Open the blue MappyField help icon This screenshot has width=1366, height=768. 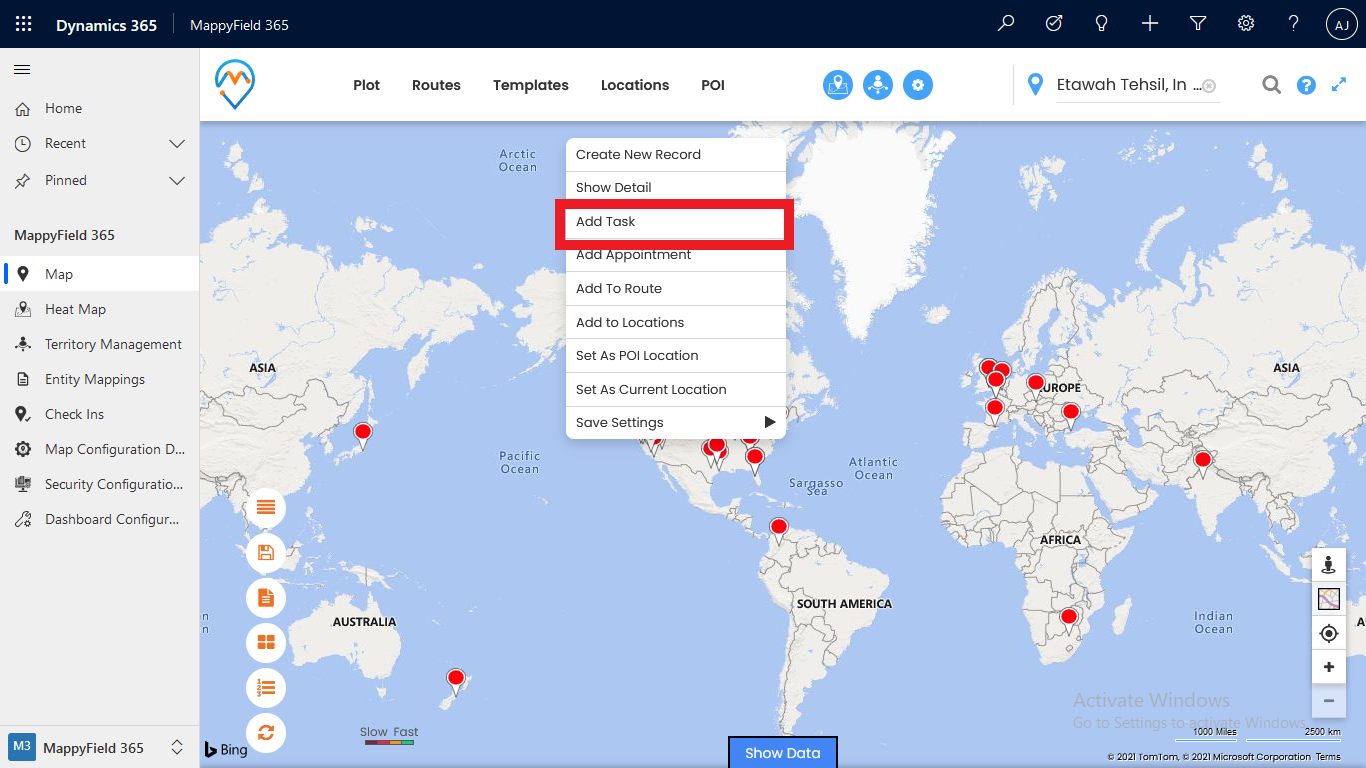tap(1306, 85)
